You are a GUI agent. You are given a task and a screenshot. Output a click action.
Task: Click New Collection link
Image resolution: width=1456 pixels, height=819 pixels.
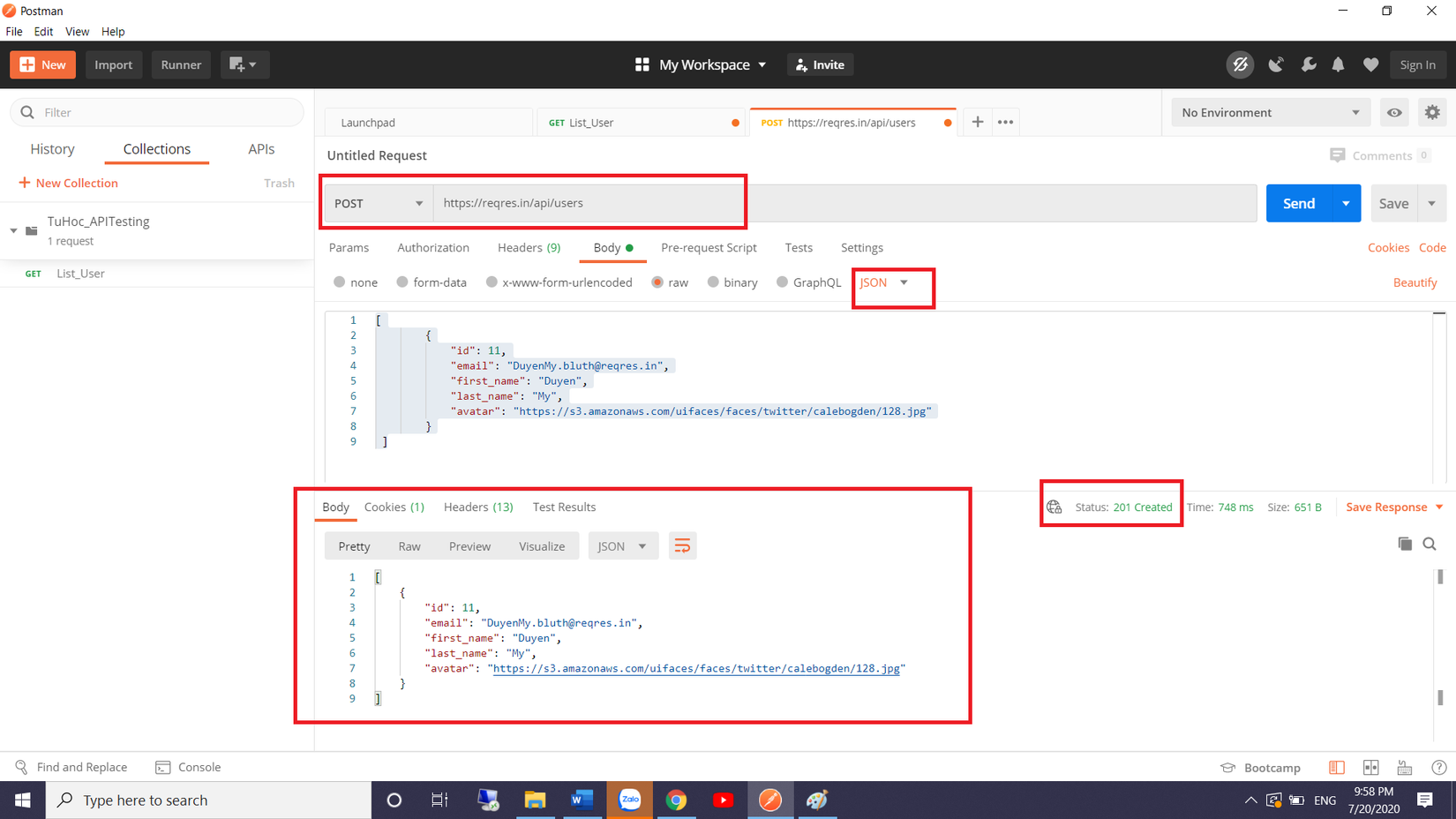pos(68,183)
